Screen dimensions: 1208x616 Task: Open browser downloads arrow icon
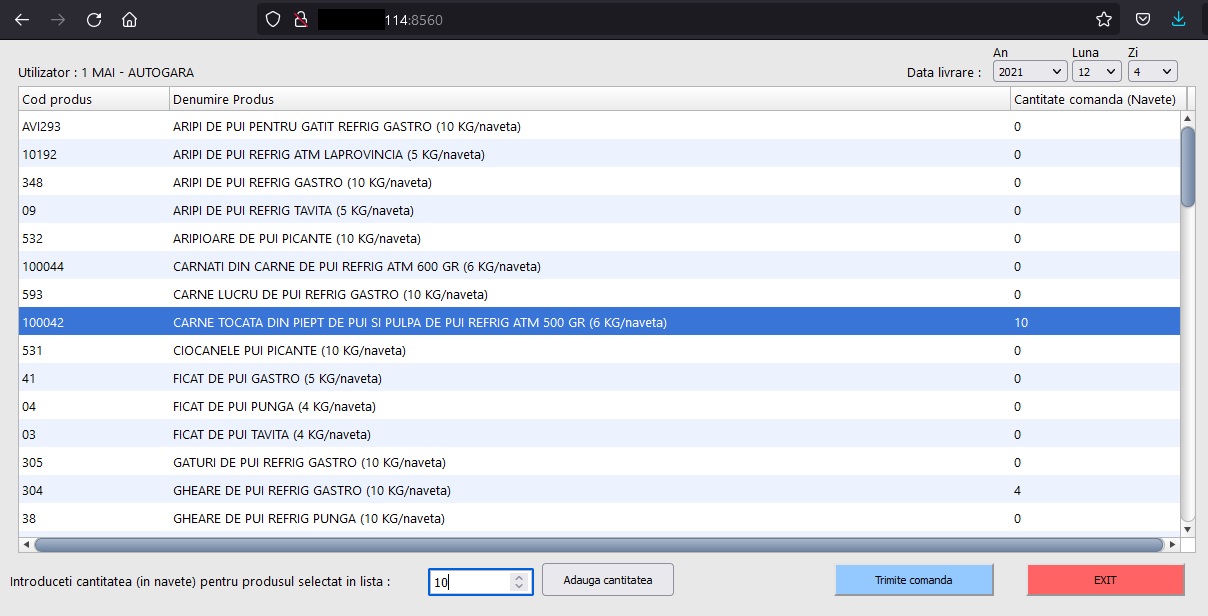[1179, 20]
